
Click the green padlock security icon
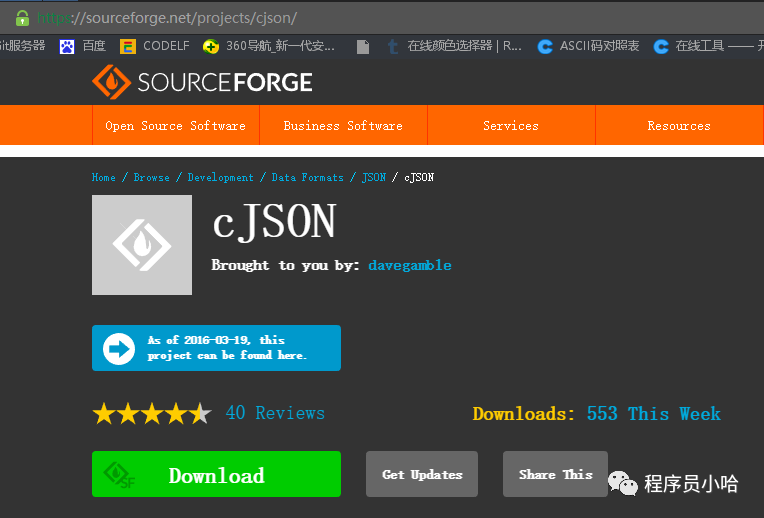tap(22, 18)
